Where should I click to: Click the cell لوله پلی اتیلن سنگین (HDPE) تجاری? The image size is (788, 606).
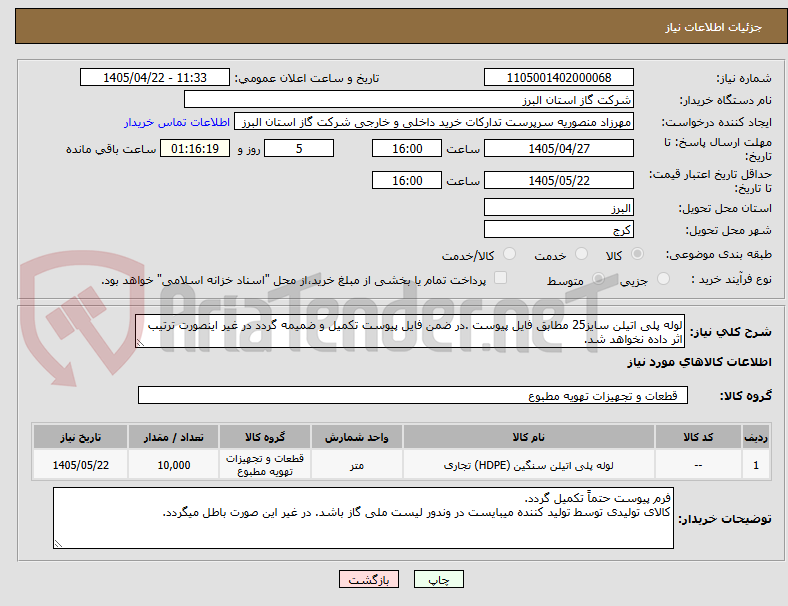pos(529,465)
